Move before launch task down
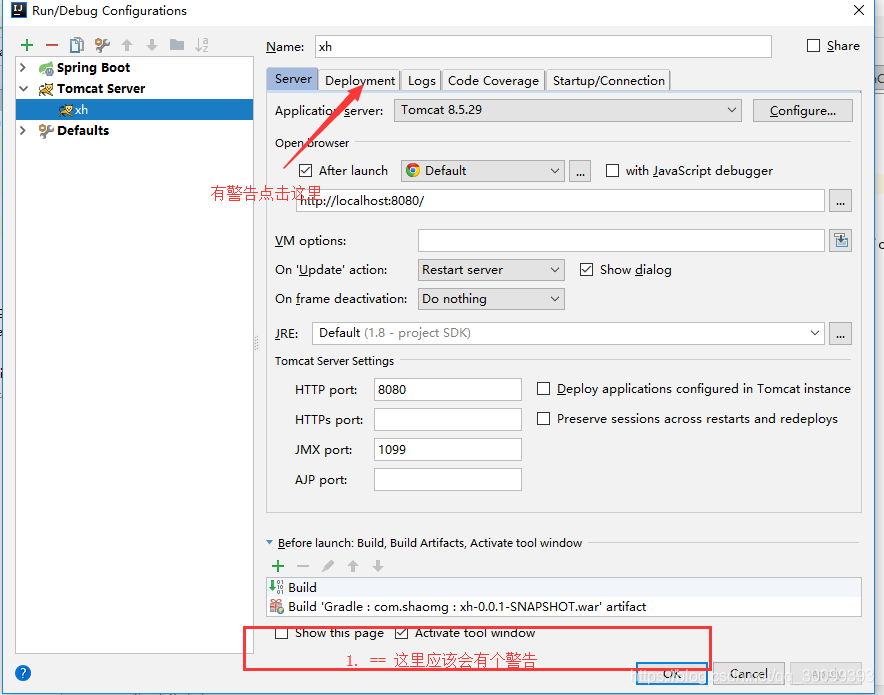The width and height of the screenshot is (884, 695). pyautogui.click(x=378, y=566)
